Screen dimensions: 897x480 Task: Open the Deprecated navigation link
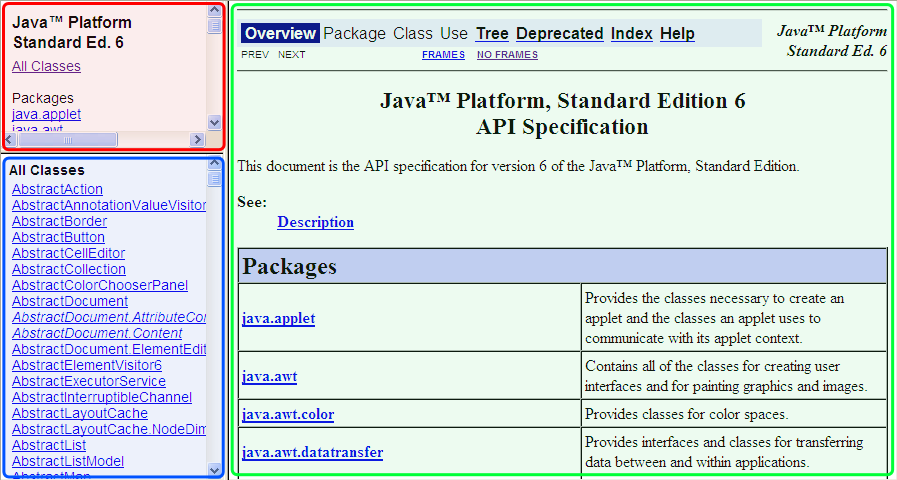pyautogui.click(x=559, y=34)
